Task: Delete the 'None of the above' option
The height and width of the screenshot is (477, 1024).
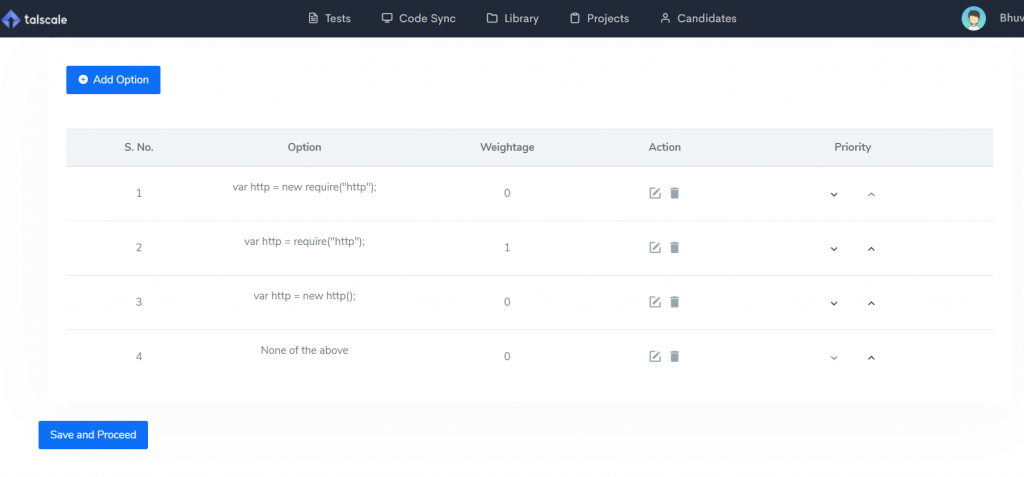Action: pyautogui.click(x=675, y=355)
